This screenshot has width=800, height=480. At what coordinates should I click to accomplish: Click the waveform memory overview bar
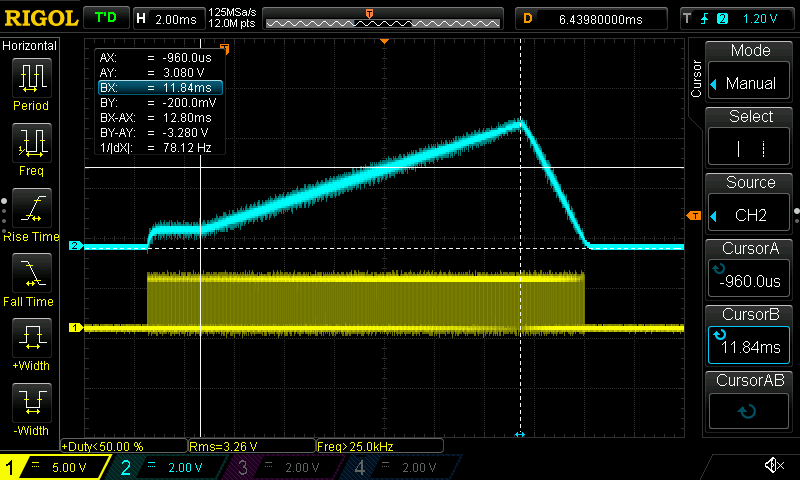coord(383,20)
